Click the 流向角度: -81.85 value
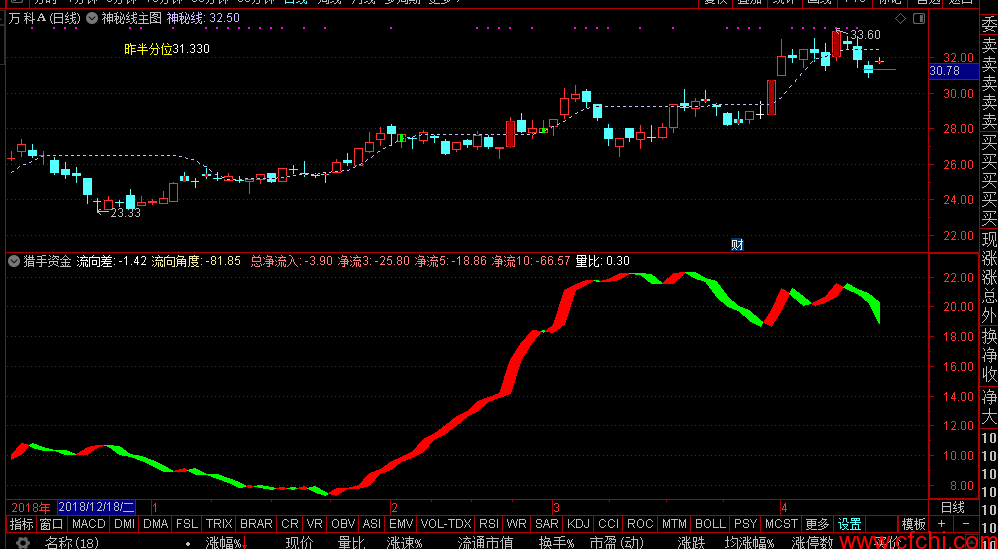998x549 pixels. click(196, 261)
